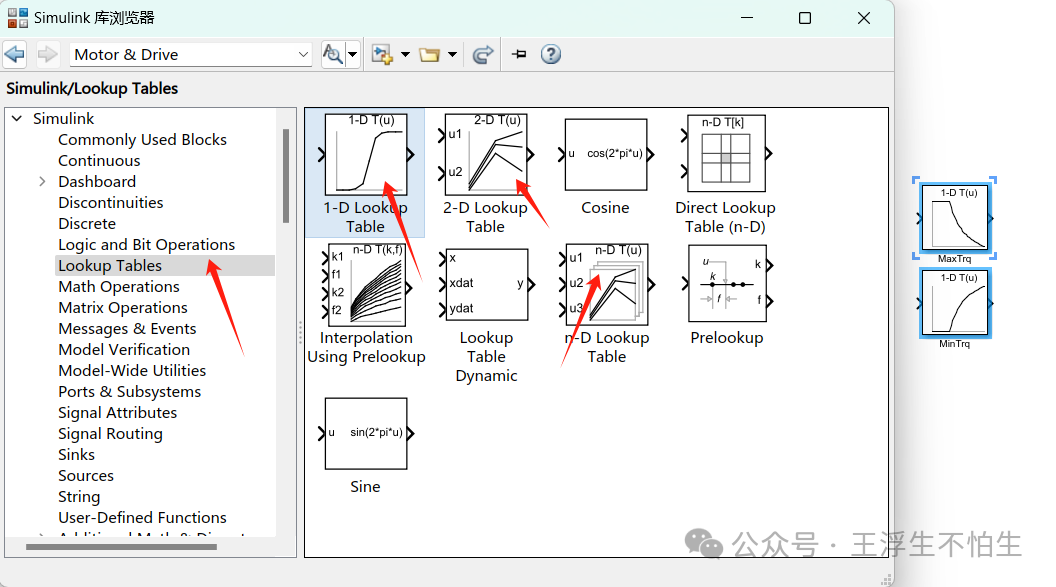
Task: Open the new model dropdown arrow
Action: pyautogui.click(x=405, y=55)
